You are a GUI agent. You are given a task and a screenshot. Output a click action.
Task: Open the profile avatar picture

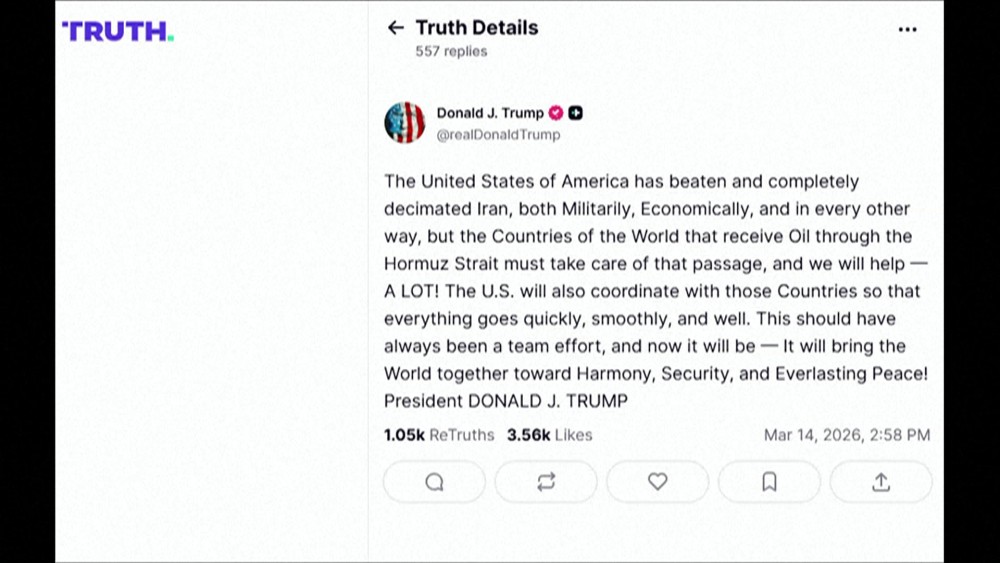[405, 123]
